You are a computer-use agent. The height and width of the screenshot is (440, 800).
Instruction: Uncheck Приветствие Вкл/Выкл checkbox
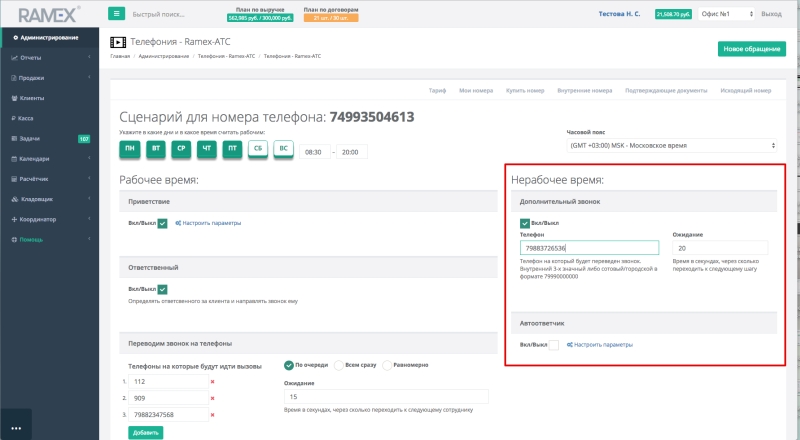162,223
